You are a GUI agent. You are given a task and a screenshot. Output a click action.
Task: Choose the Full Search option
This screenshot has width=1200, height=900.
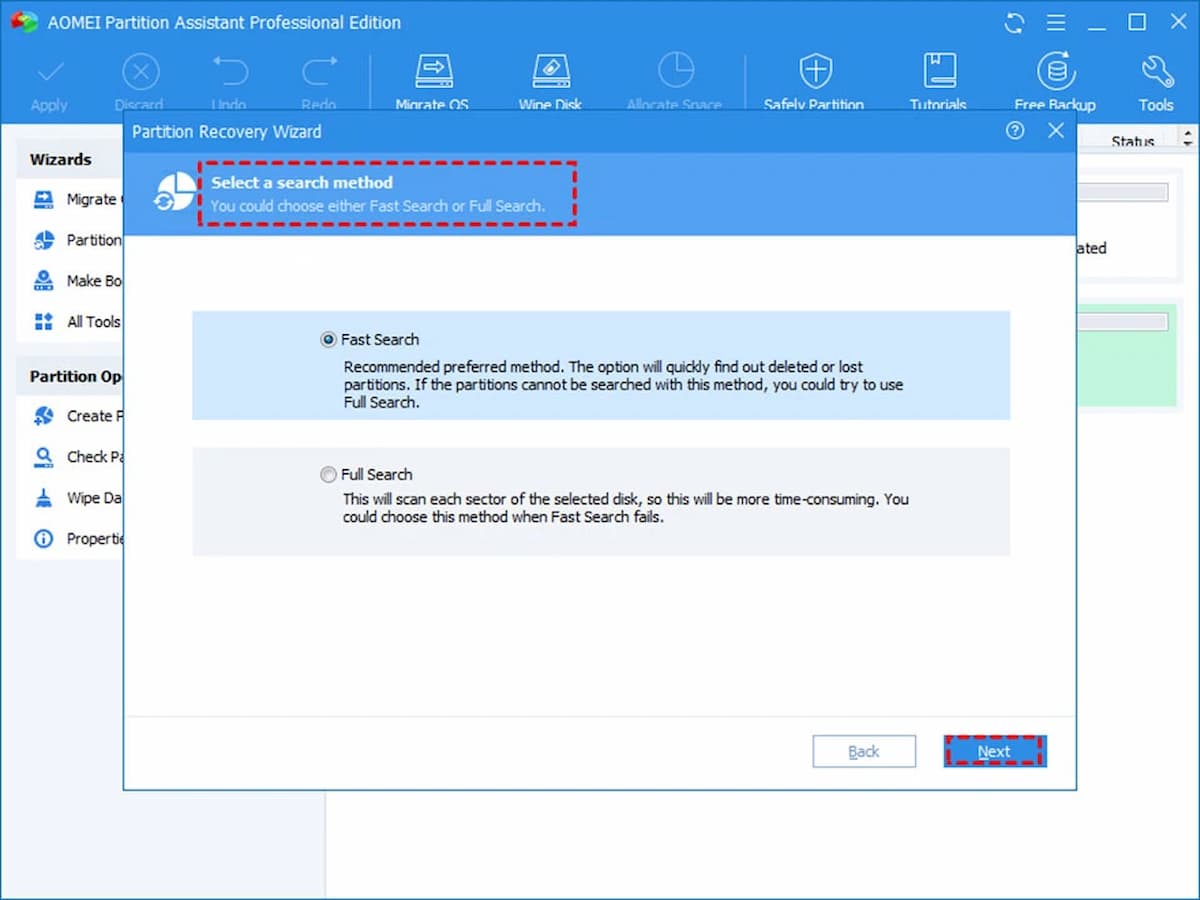click(x=327, y=474)
